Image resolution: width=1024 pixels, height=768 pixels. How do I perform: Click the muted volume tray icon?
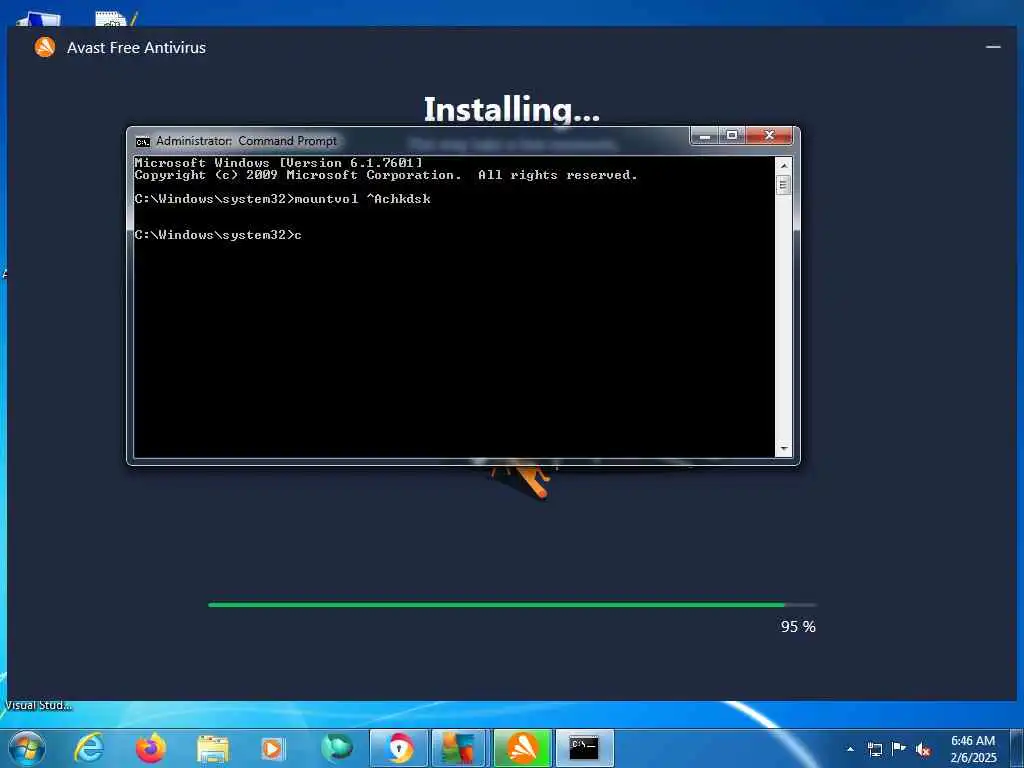(923, 750)
